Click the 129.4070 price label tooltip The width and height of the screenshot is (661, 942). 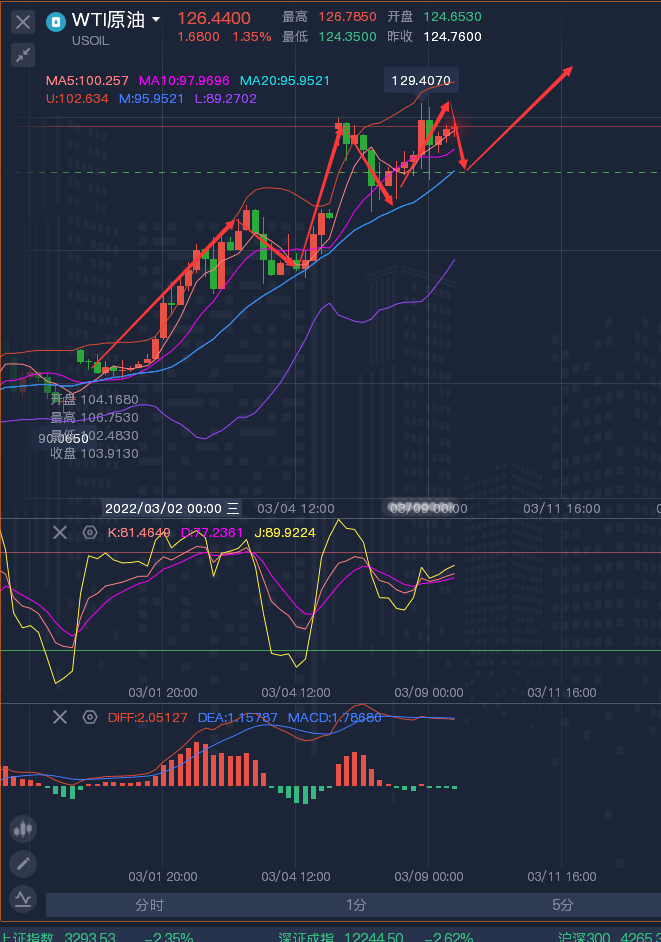click(x=421, y=80)
